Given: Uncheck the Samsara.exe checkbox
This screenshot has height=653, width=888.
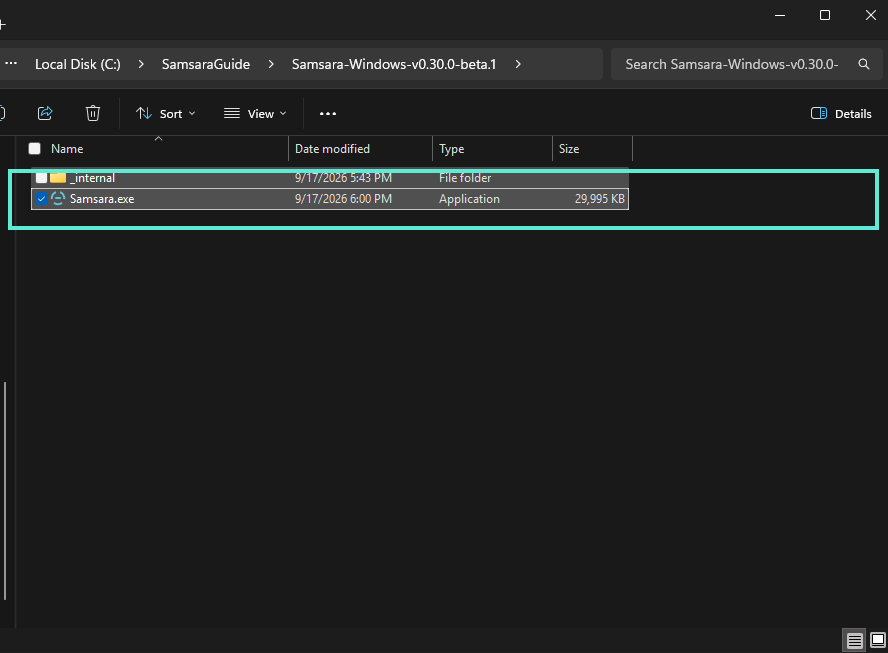Looking at the screenshot, I should pyautogui.click(x=41, y=199).
